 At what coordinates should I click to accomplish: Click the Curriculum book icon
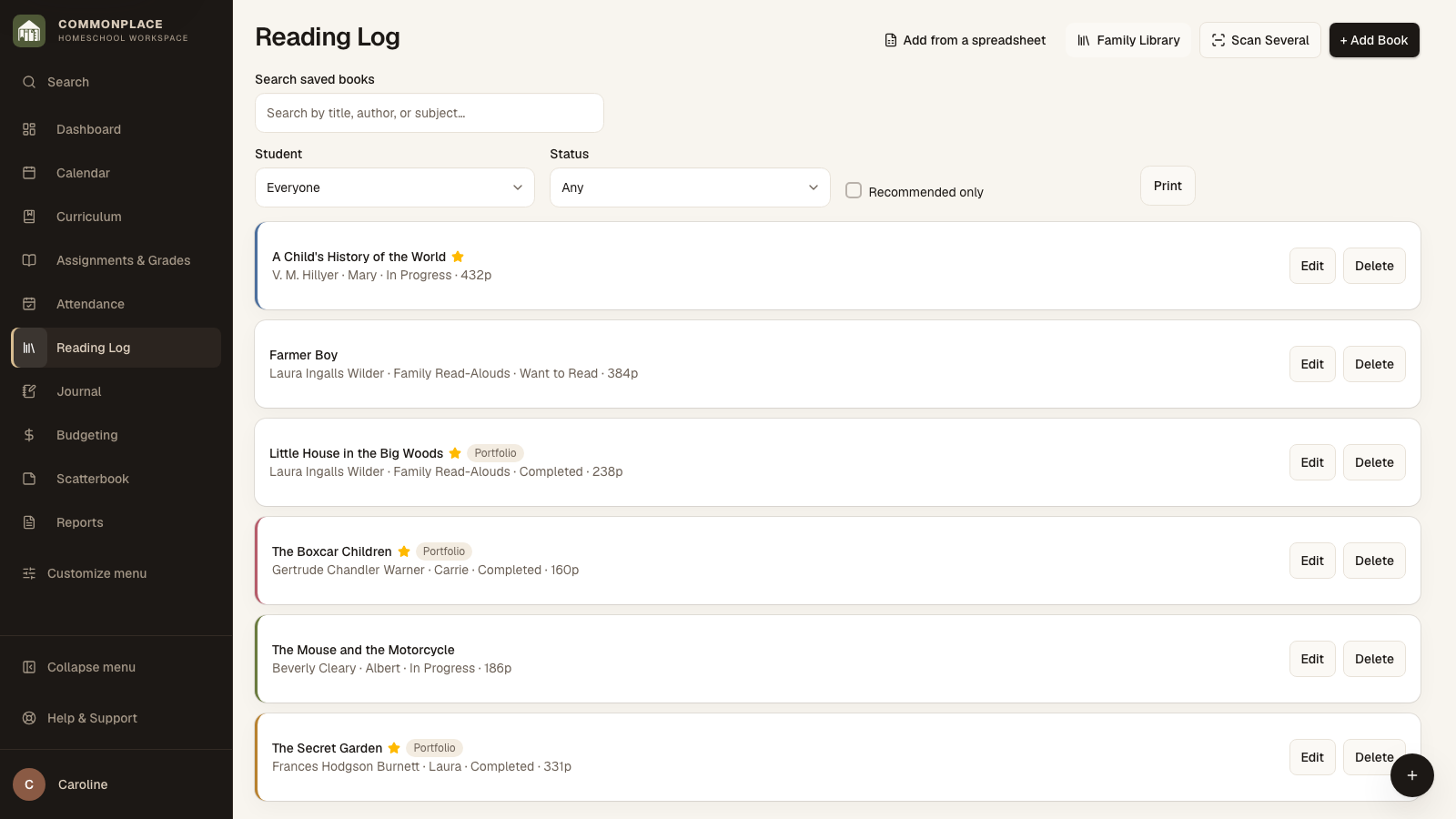click(x=29, y=217)
